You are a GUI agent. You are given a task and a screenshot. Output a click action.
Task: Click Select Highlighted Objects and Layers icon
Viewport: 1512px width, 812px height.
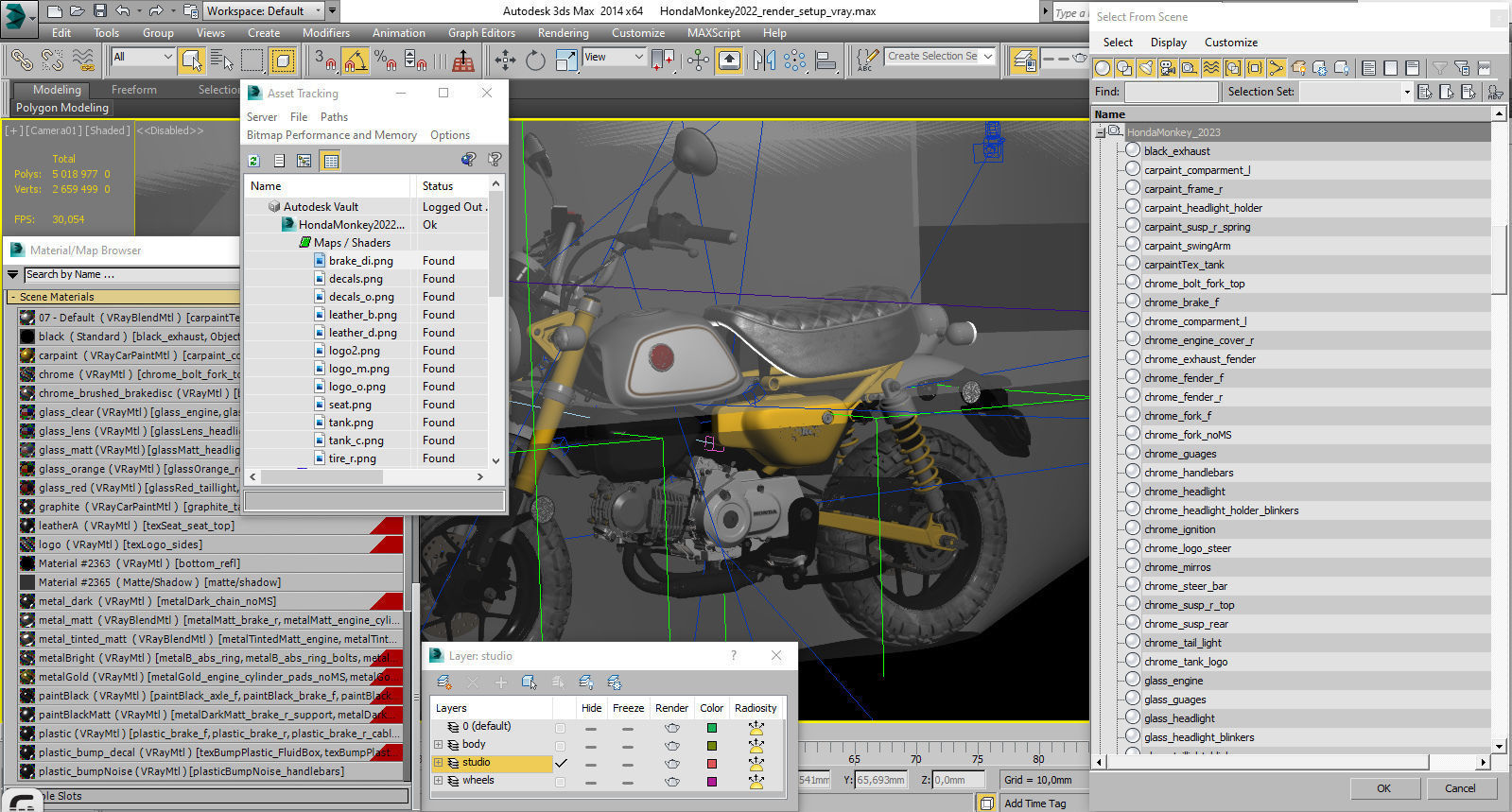529,682
